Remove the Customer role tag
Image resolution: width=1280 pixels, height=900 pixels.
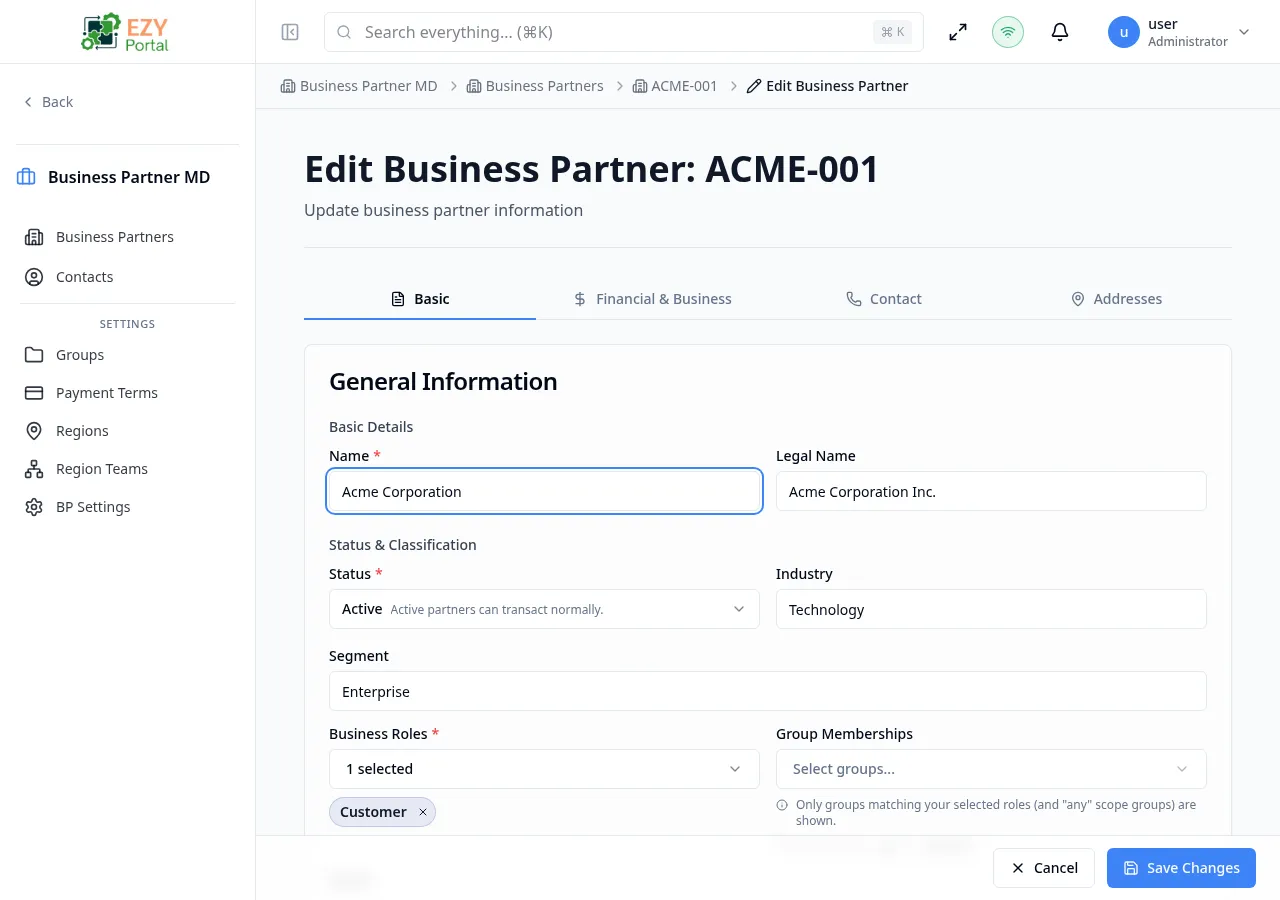point(422,811)
